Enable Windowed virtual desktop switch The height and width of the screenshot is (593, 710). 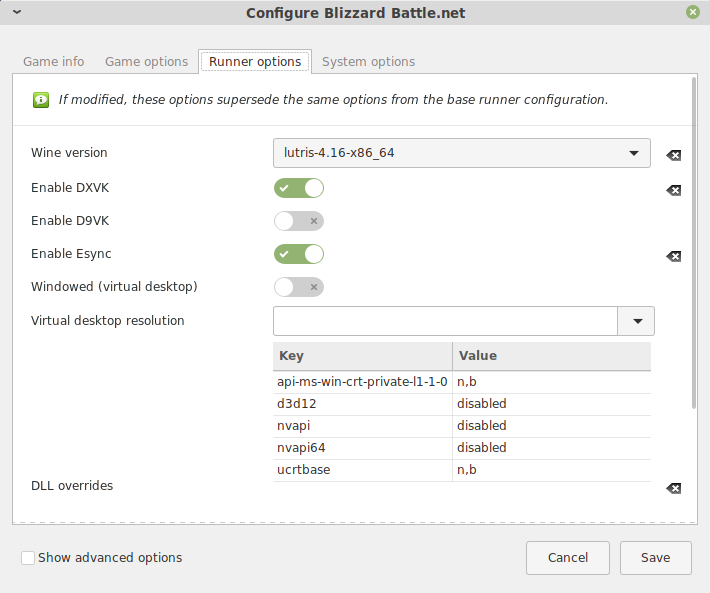pyautogui.click(x=299, y=287)
